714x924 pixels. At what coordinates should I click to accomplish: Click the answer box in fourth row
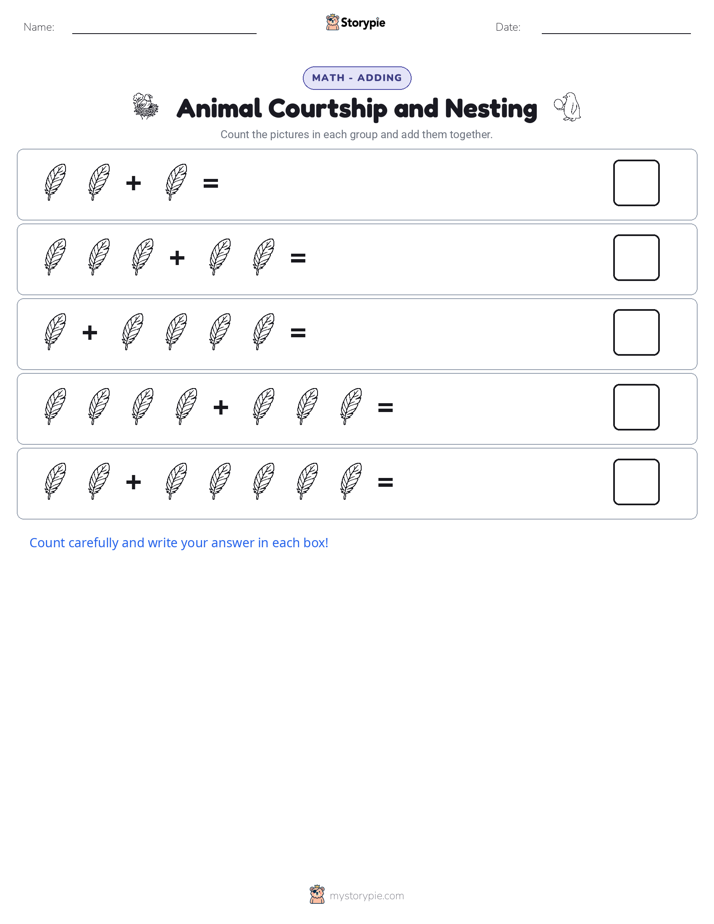pyautogui.click(x=636, y=407)
